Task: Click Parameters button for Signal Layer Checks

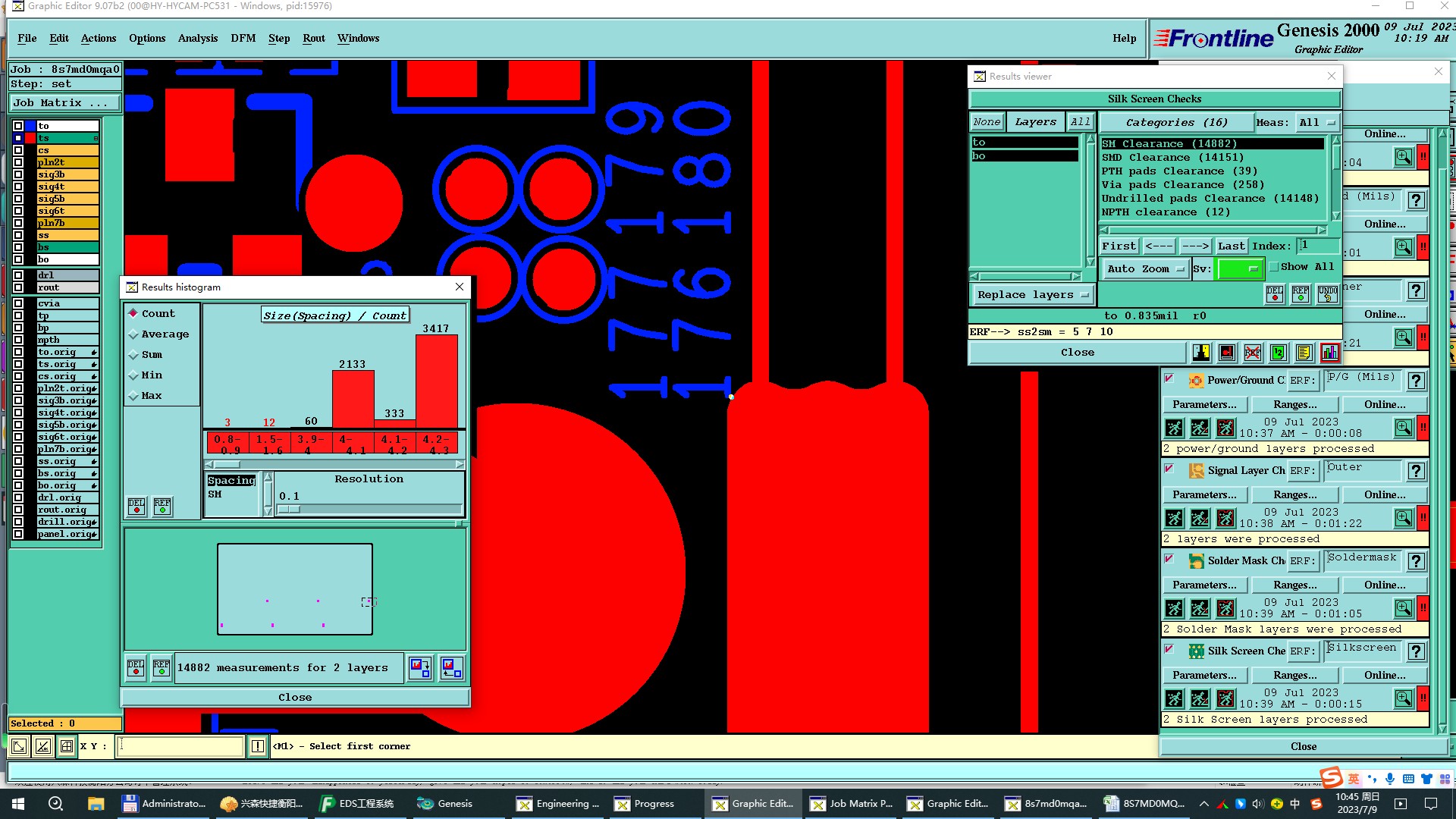Action: [1203, 494]
